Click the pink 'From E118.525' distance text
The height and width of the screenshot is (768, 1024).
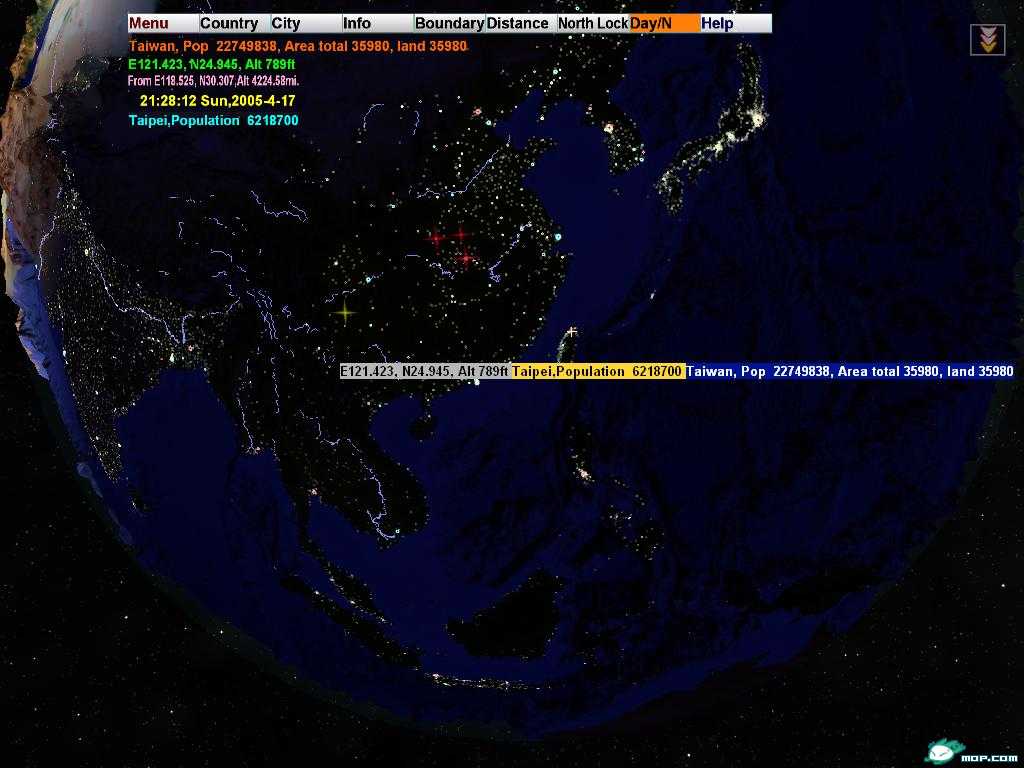[213, 81]
